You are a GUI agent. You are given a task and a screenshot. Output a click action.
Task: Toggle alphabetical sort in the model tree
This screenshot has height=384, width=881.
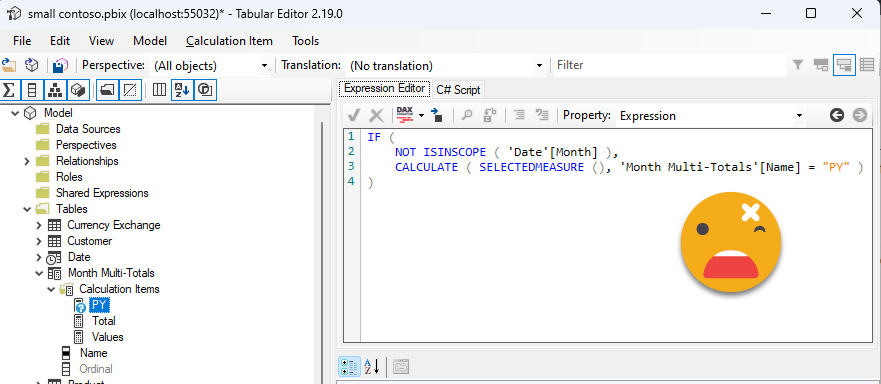(181, 89)
